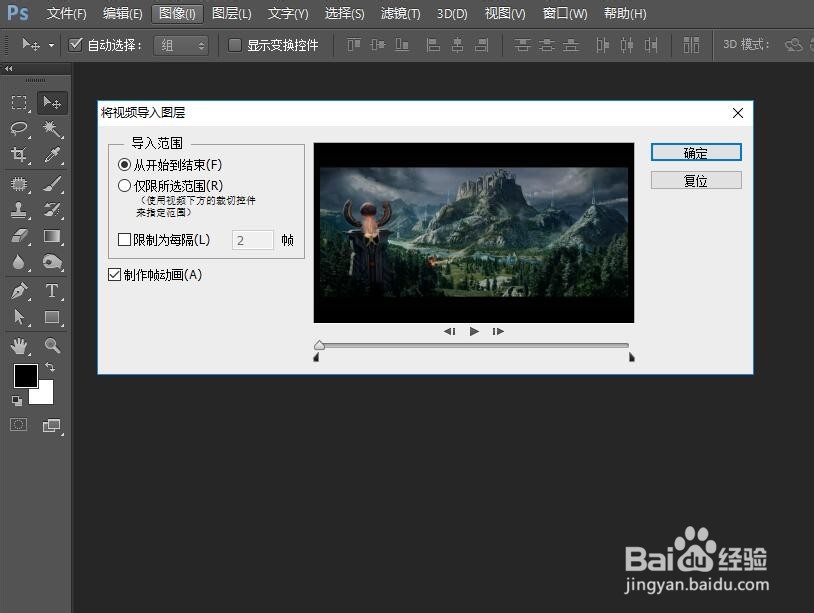Play the video preview
Image resolution: width=814 pixels, height=613 pixels.
pyautogui.click(x=474, y=331)
